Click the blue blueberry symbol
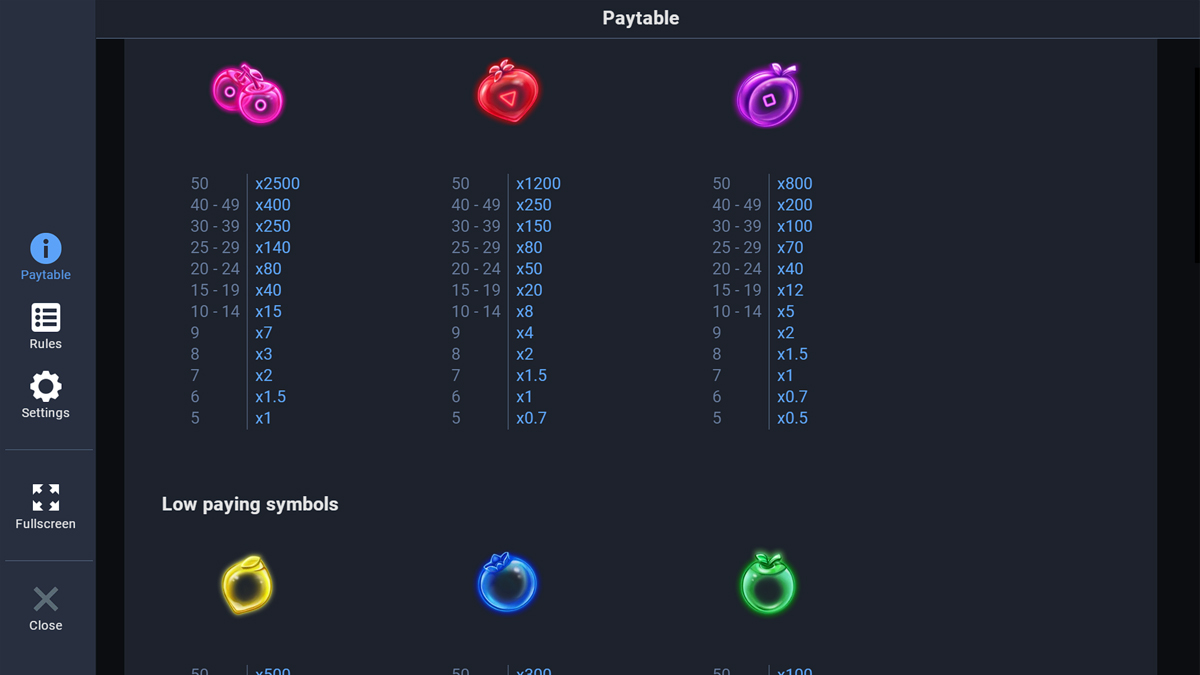1200x675 pixels. point(507,582)
